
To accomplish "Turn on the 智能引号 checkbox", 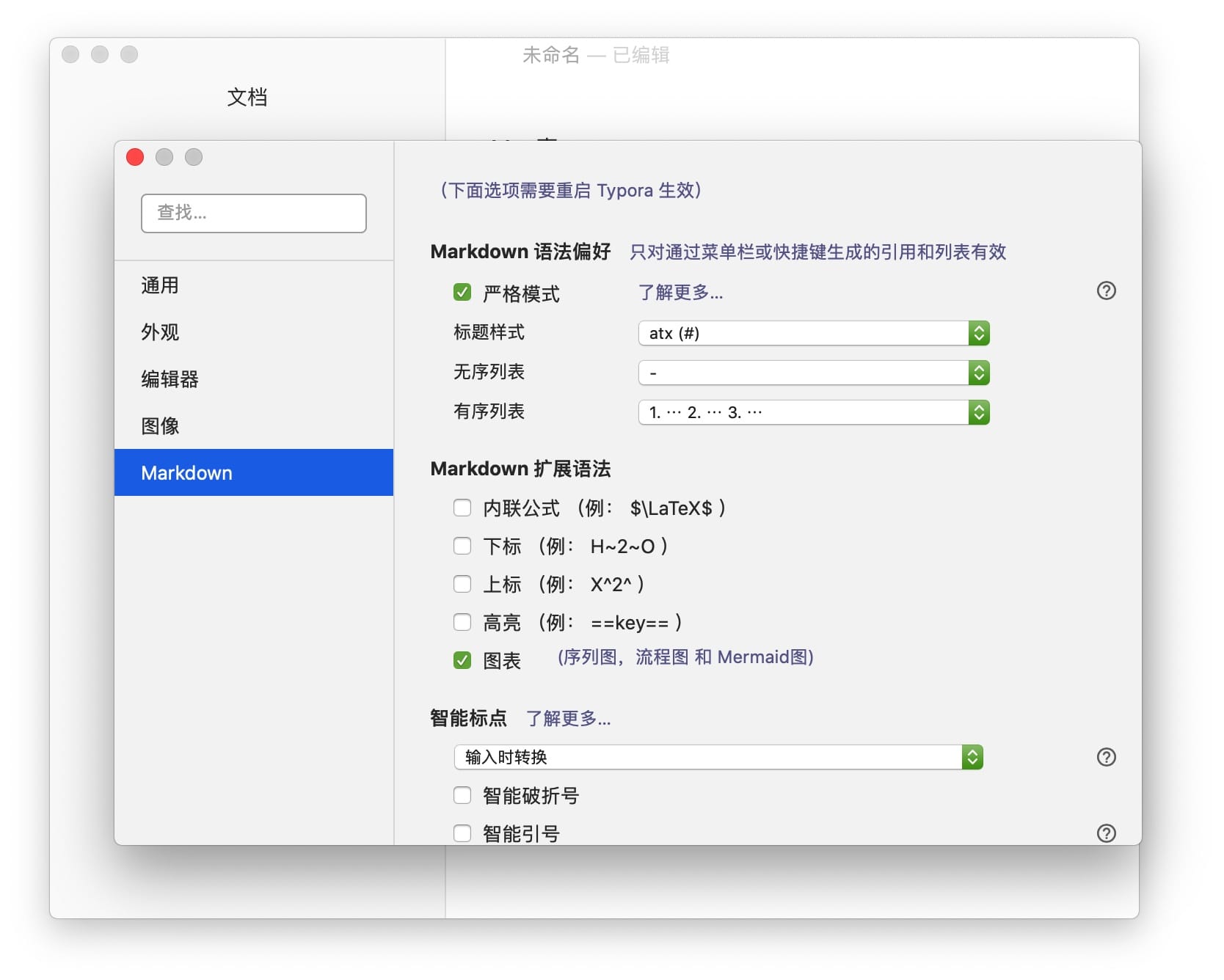I will pos(462,833).
